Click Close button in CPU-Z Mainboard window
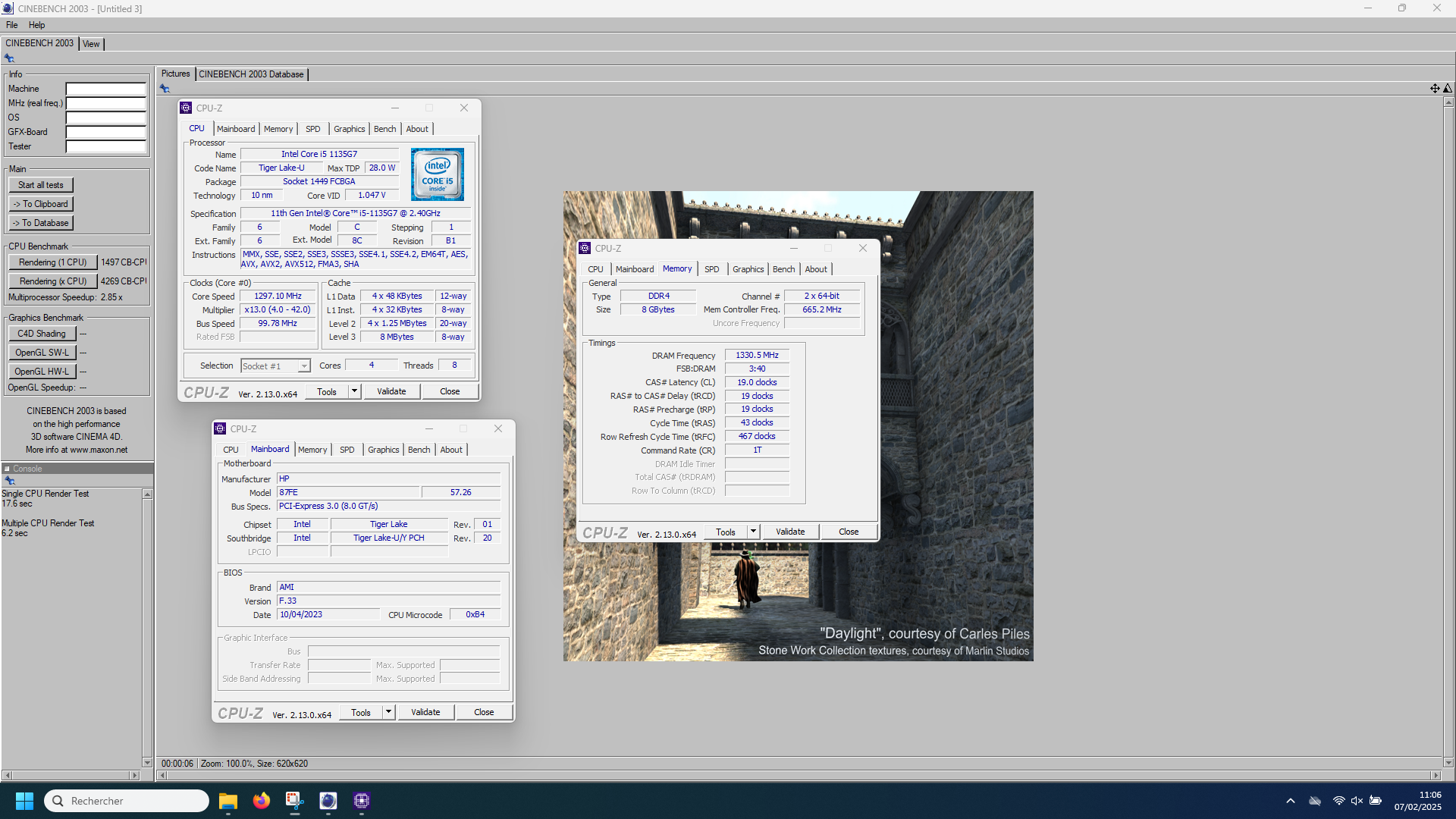This screenshot has width=1456, height=819. tap(484, 712)
